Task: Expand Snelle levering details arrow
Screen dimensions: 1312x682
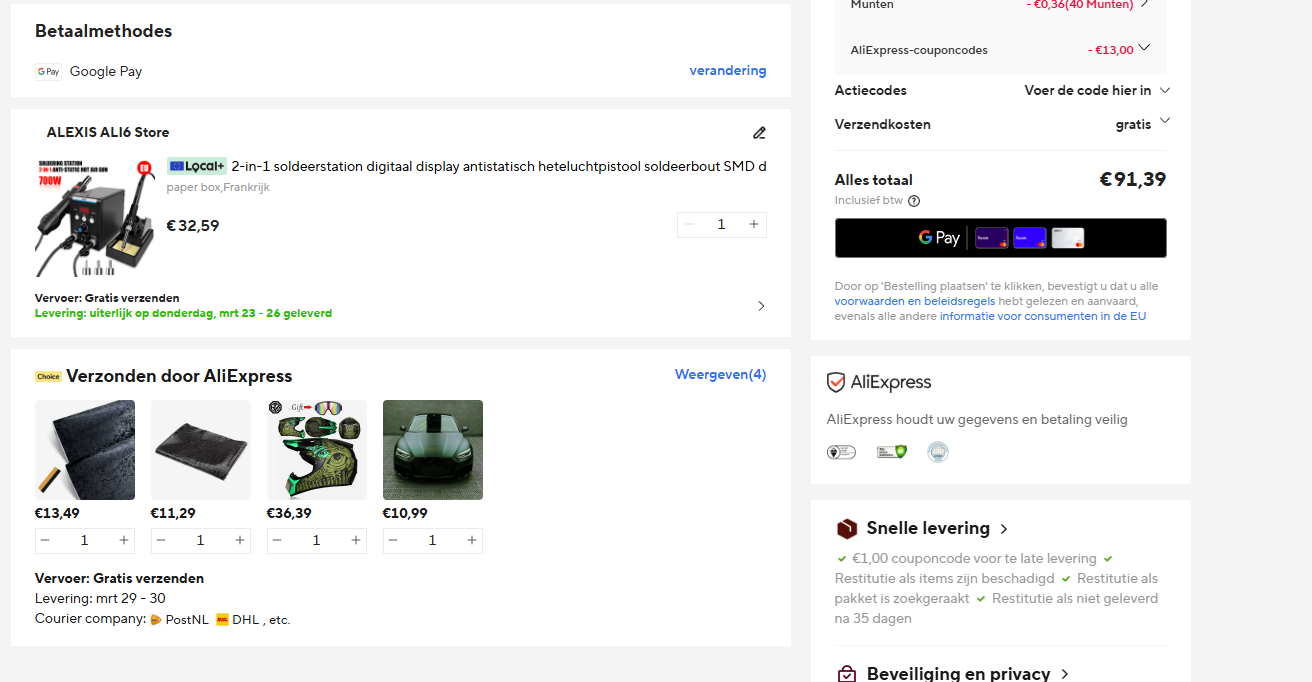Action: [x=1004, y=529]
